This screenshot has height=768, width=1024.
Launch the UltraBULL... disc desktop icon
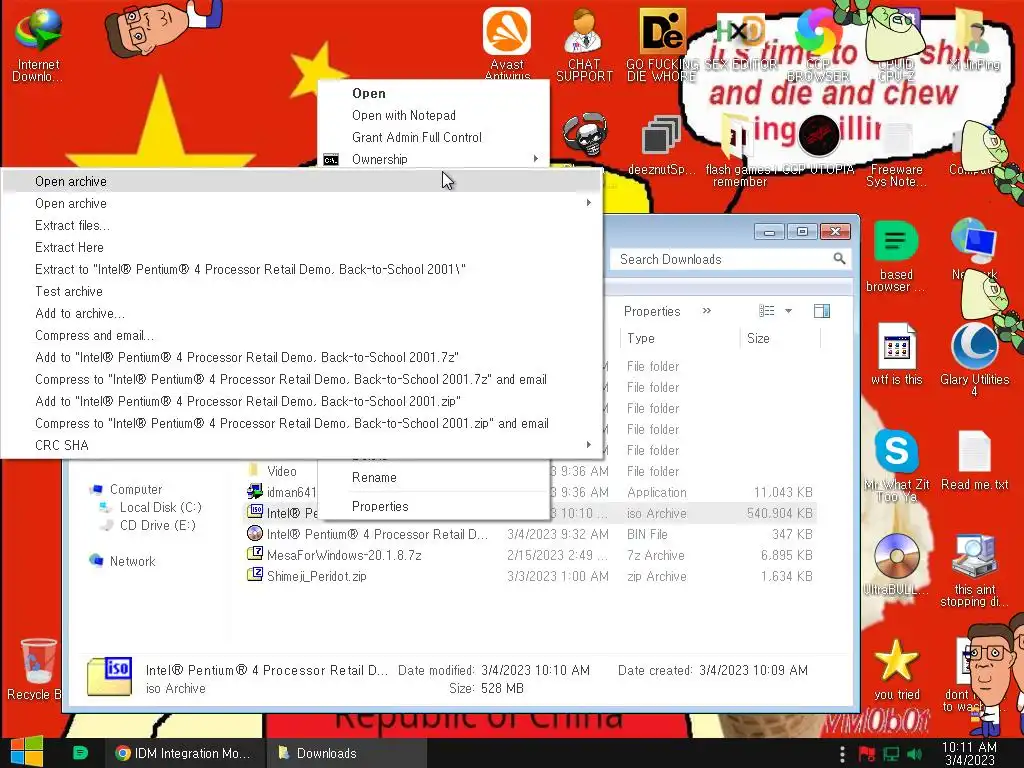point(896,564)
